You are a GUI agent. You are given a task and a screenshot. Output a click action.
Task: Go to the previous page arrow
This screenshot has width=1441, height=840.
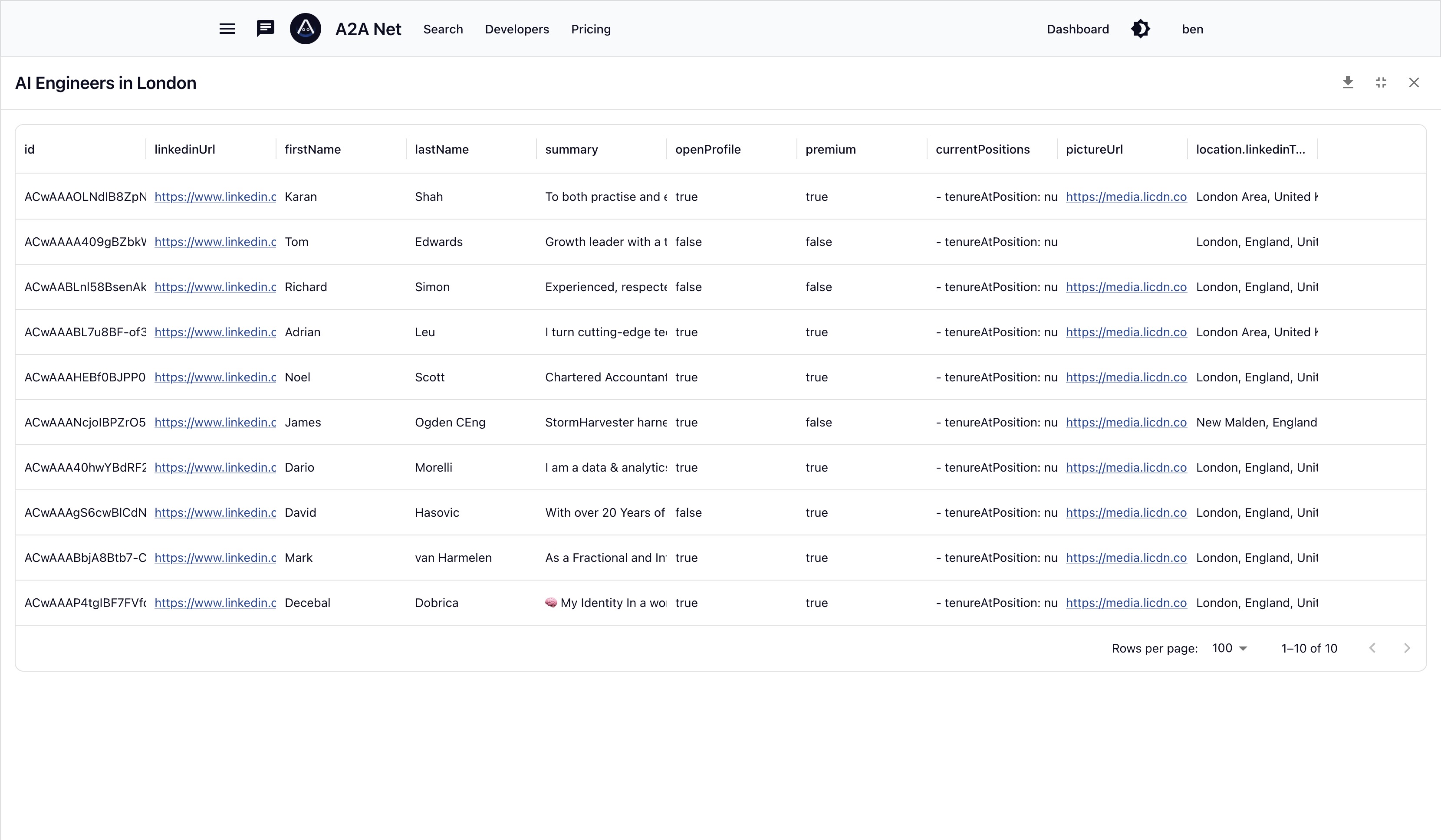(x=1372, y=648)
